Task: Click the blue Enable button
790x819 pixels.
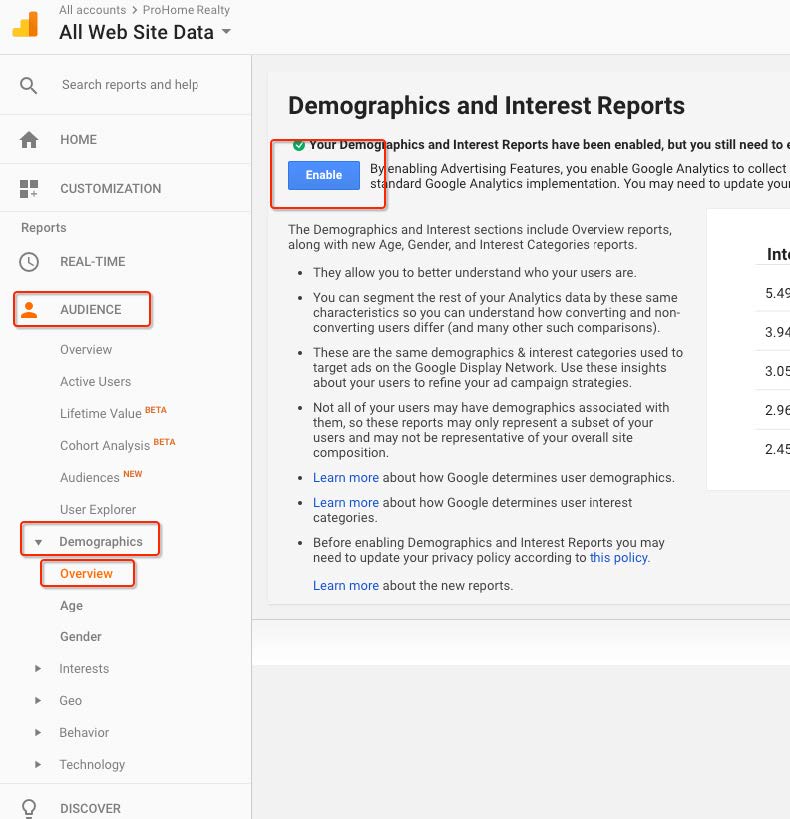Action: [x=324, y=175]
